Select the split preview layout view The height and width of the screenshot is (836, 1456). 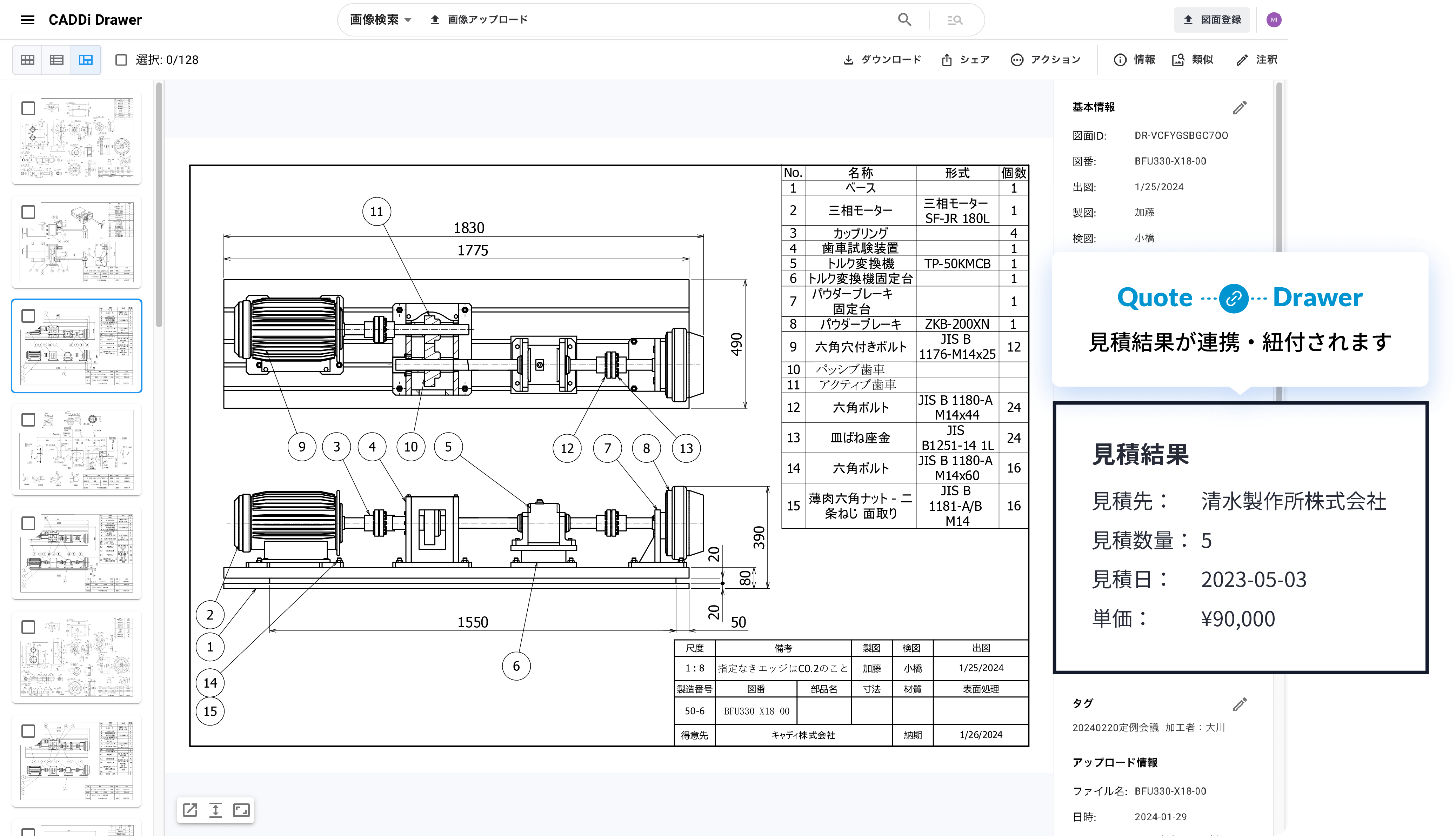[x=86, y=60]
